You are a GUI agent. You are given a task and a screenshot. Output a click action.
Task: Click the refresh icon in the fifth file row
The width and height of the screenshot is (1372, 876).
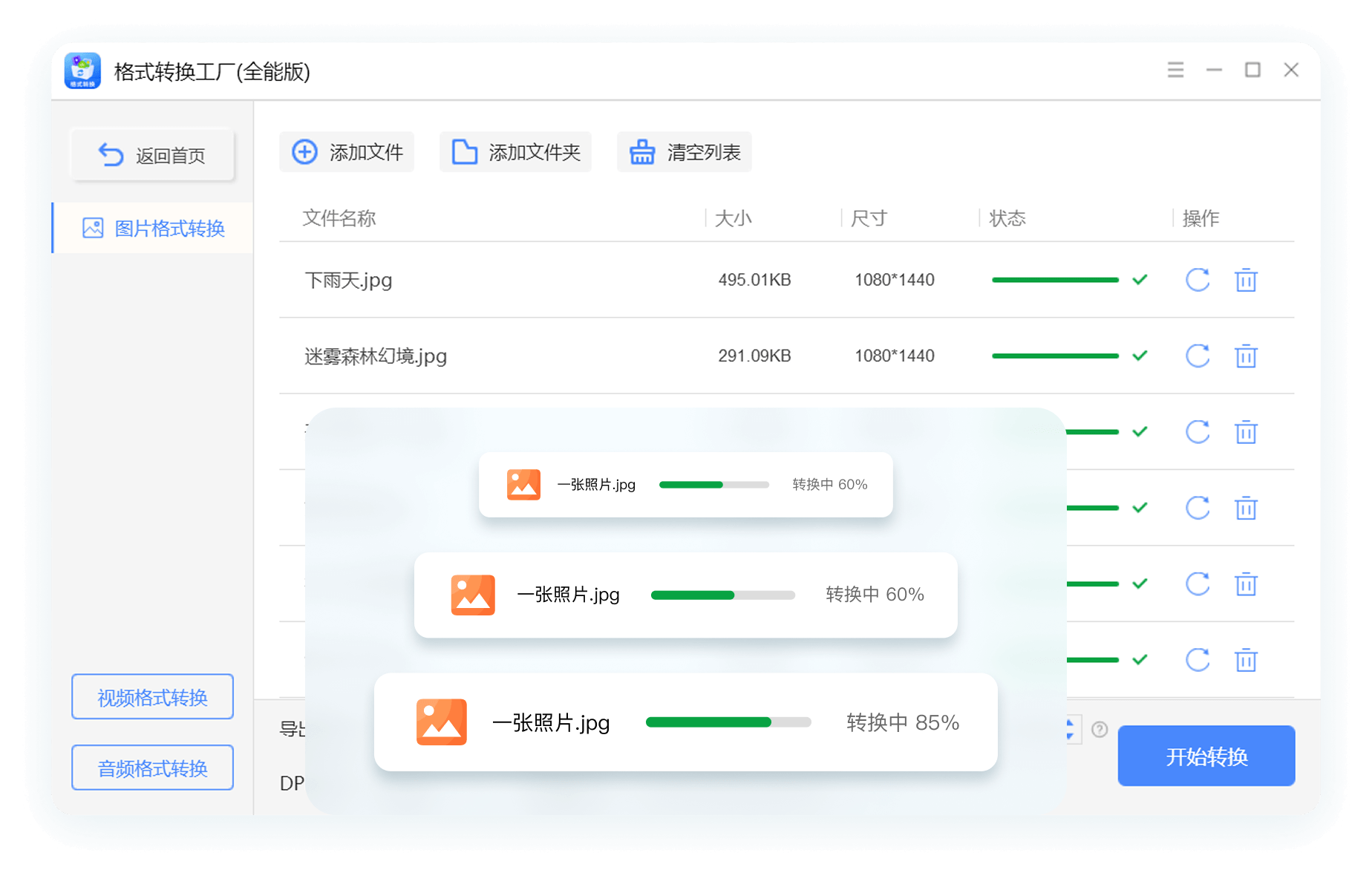[x=1198, y=584]
